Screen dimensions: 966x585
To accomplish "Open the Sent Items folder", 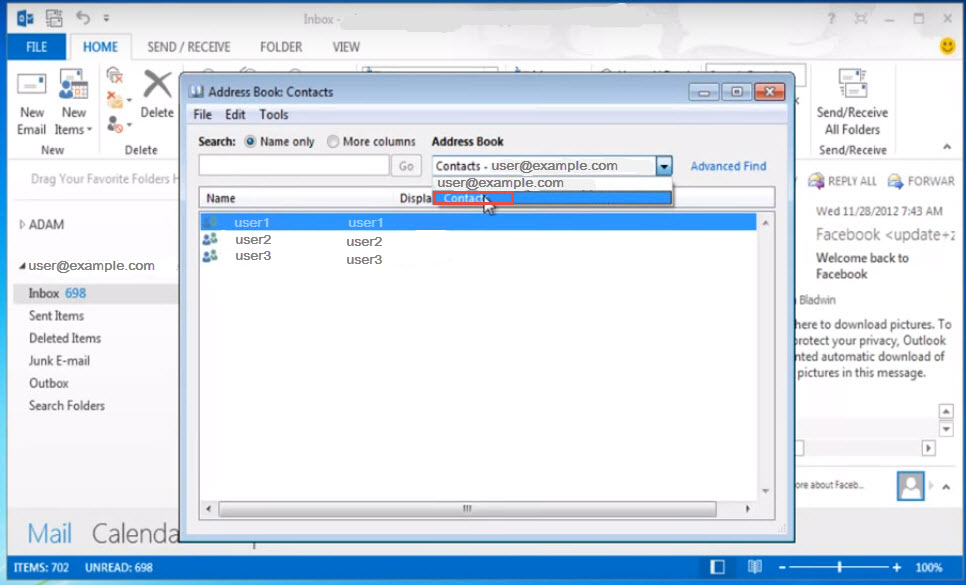I will pos(56,316).
